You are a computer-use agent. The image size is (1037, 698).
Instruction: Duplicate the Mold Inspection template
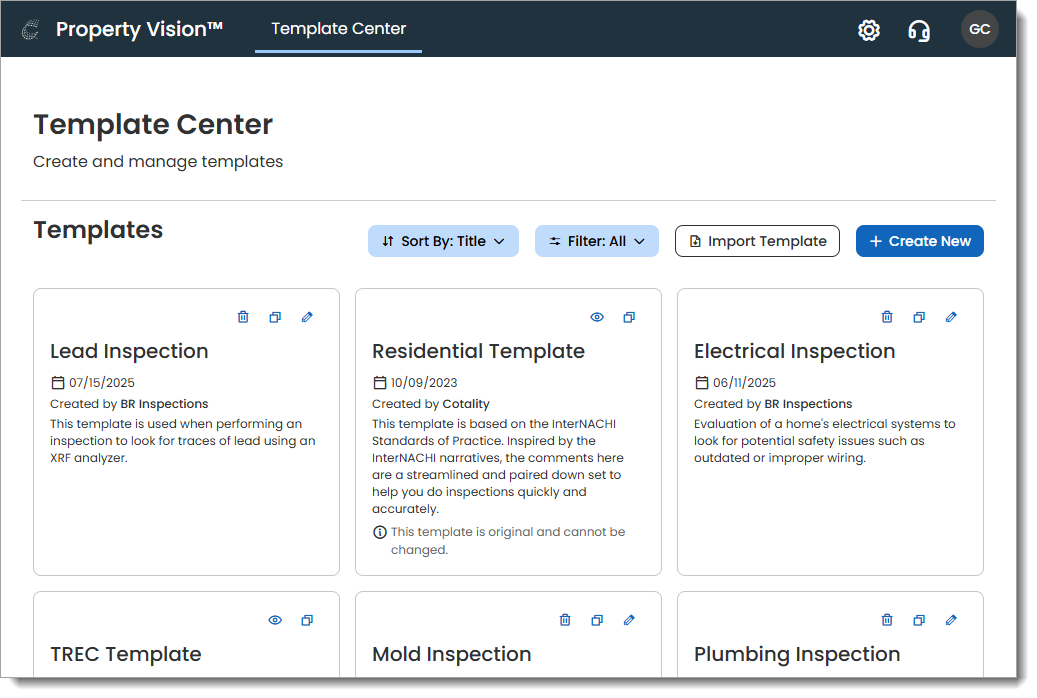click(x=597, y=620)
